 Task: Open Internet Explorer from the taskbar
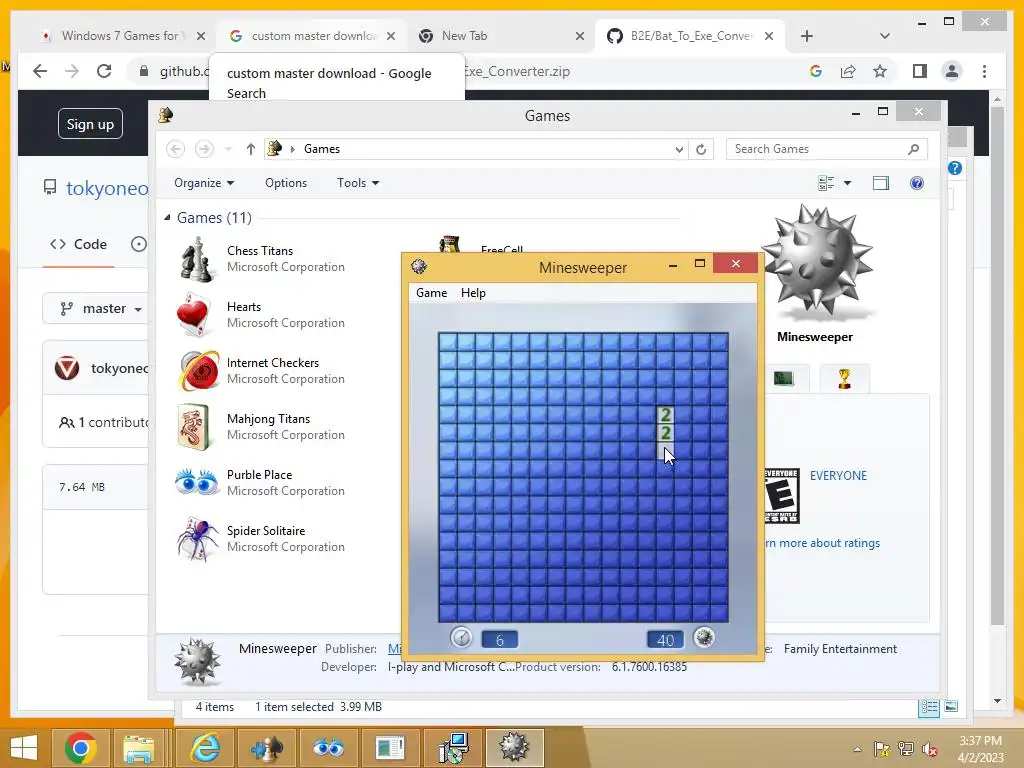click(x=204, y=748)
